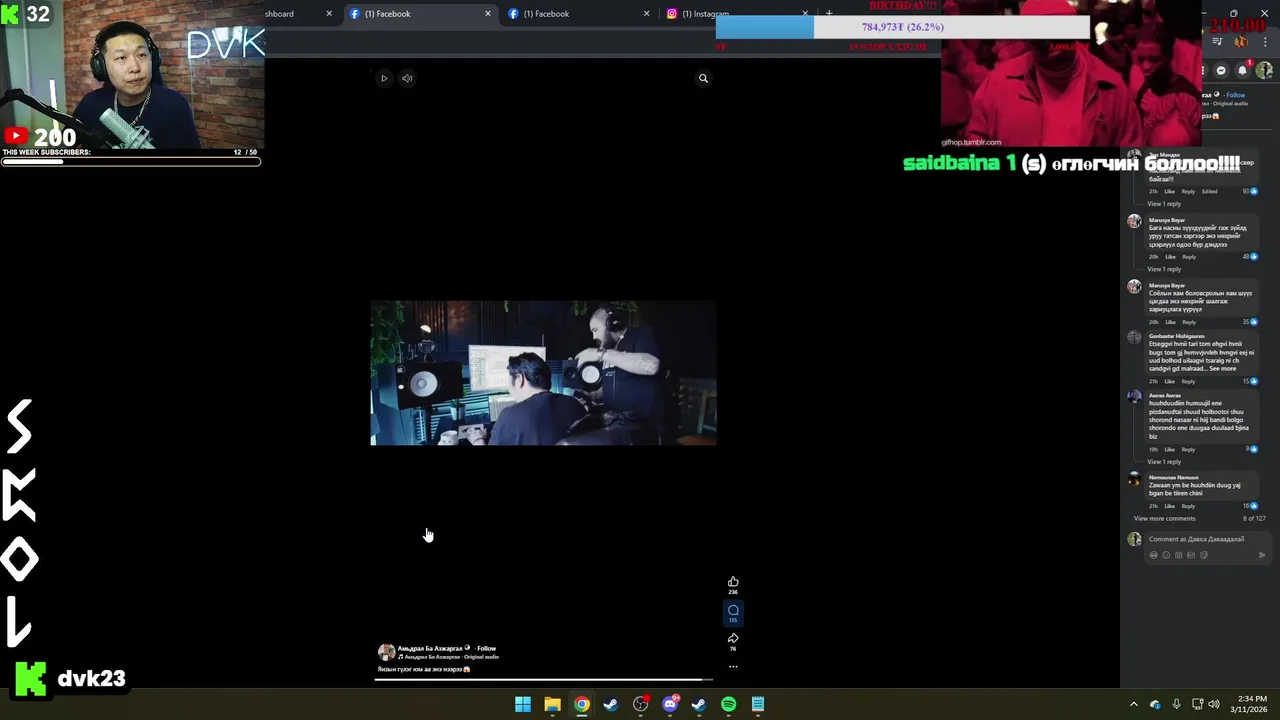Send the comment with the arrow icon

coord(1262,555)
